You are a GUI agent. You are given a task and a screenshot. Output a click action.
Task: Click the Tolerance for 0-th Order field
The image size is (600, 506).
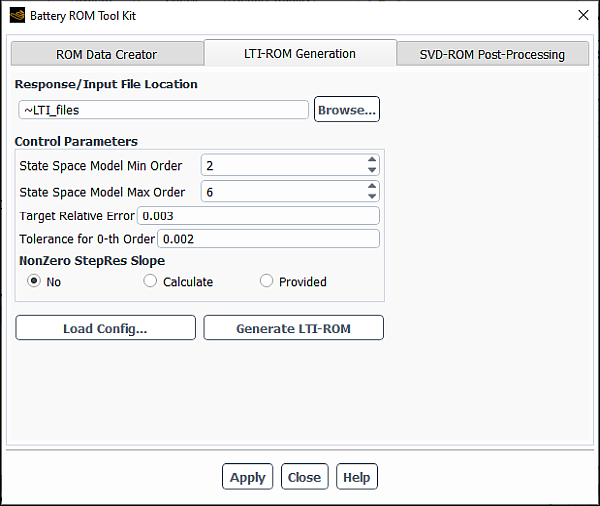[269, 238]
